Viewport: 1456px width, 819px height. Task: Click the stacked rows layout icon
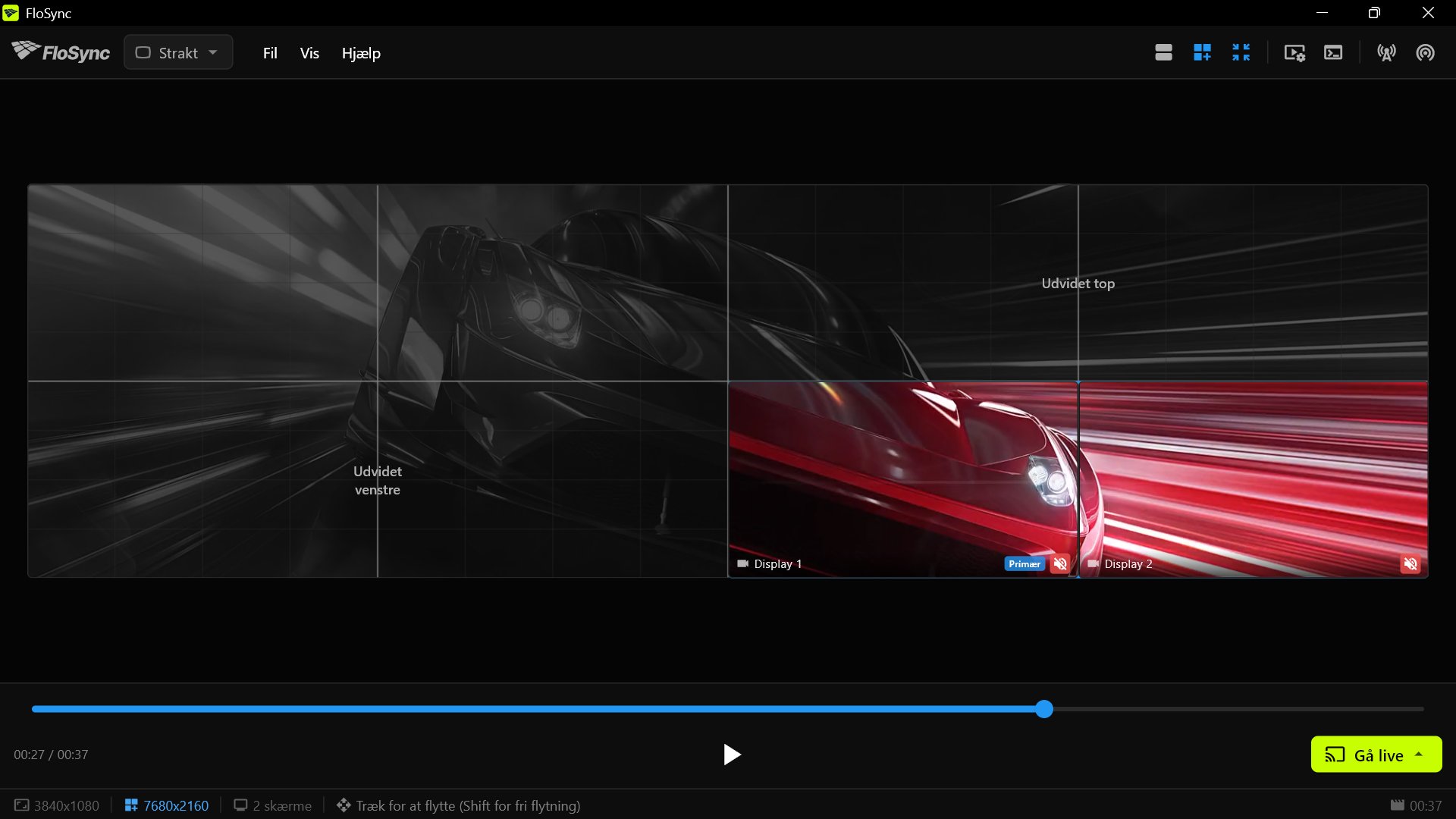click(1163, 52)
